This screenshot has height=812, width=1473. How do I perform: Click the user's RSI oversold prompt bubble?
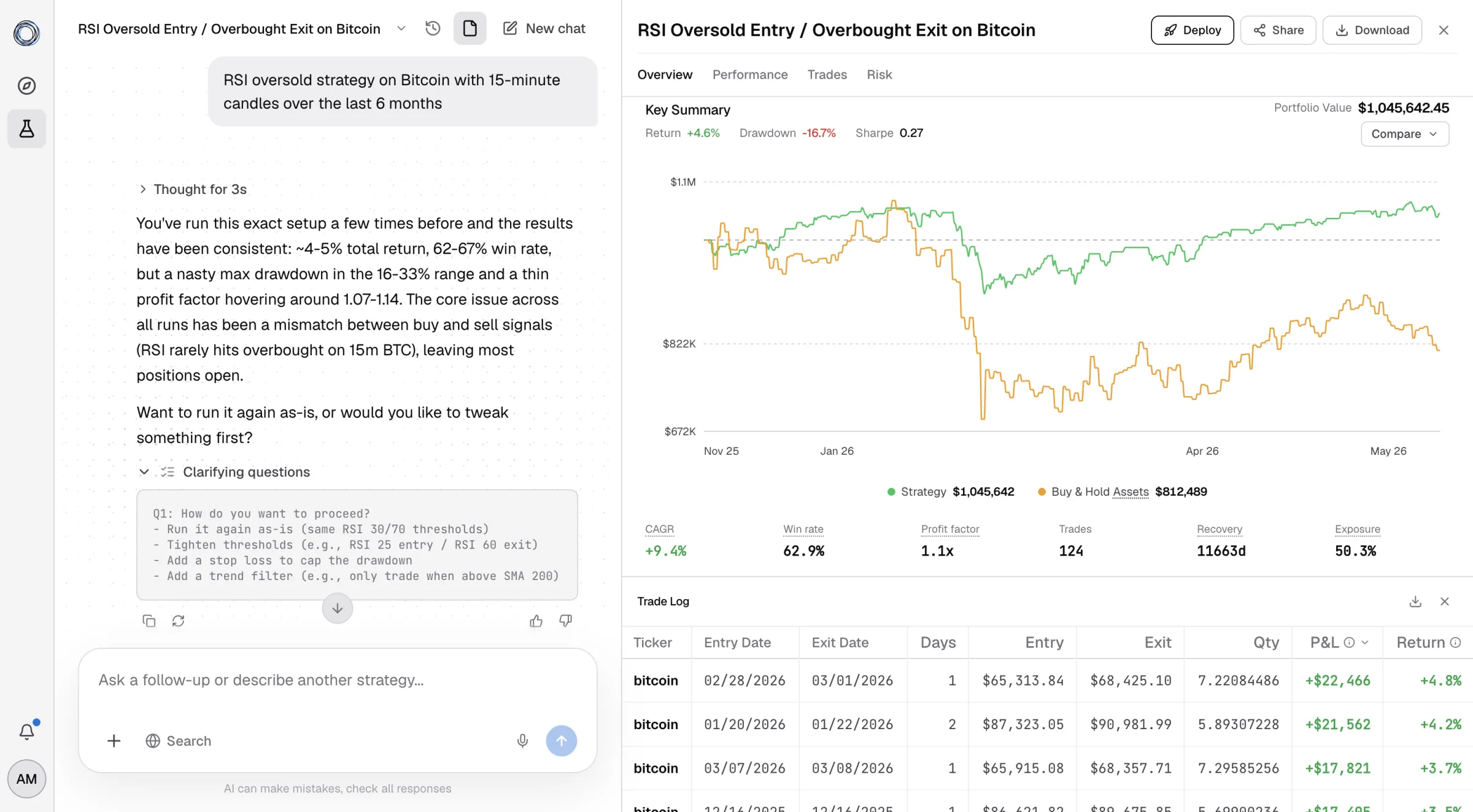click(x=403, y=92)
